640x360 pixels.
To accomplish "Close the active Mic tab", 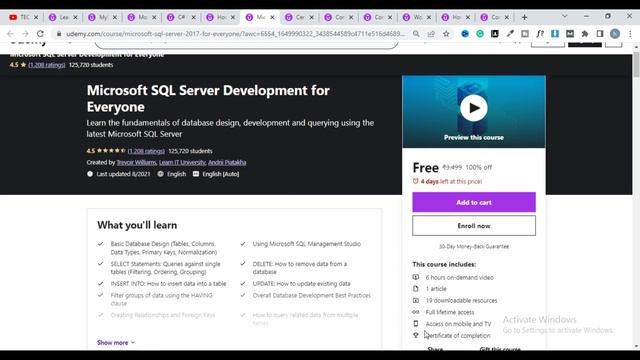I will [x=272, y=17].
